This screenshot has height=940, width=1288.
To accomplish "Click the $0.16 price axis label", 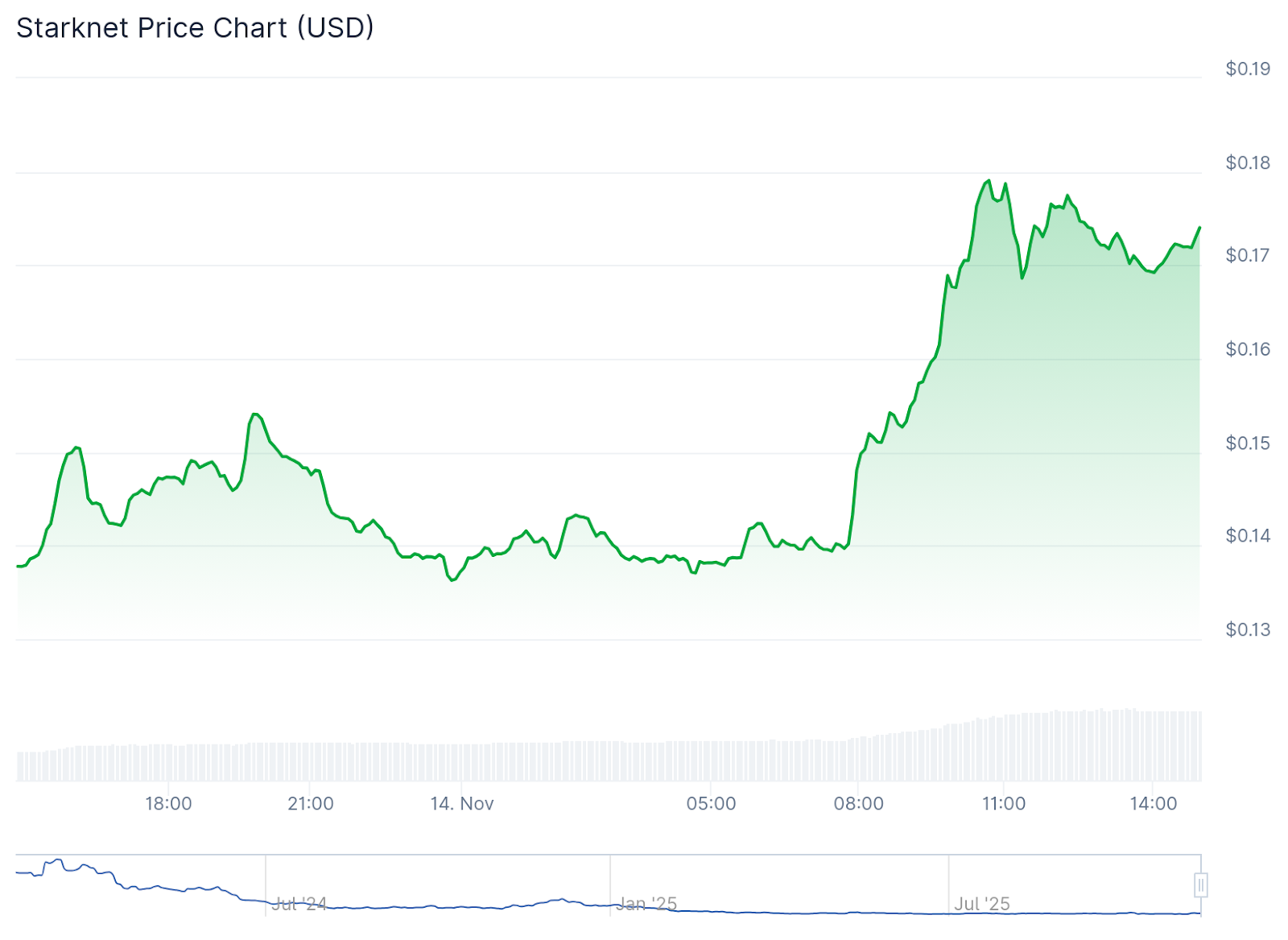I will pyautogui.click(x=1248, y=348).
